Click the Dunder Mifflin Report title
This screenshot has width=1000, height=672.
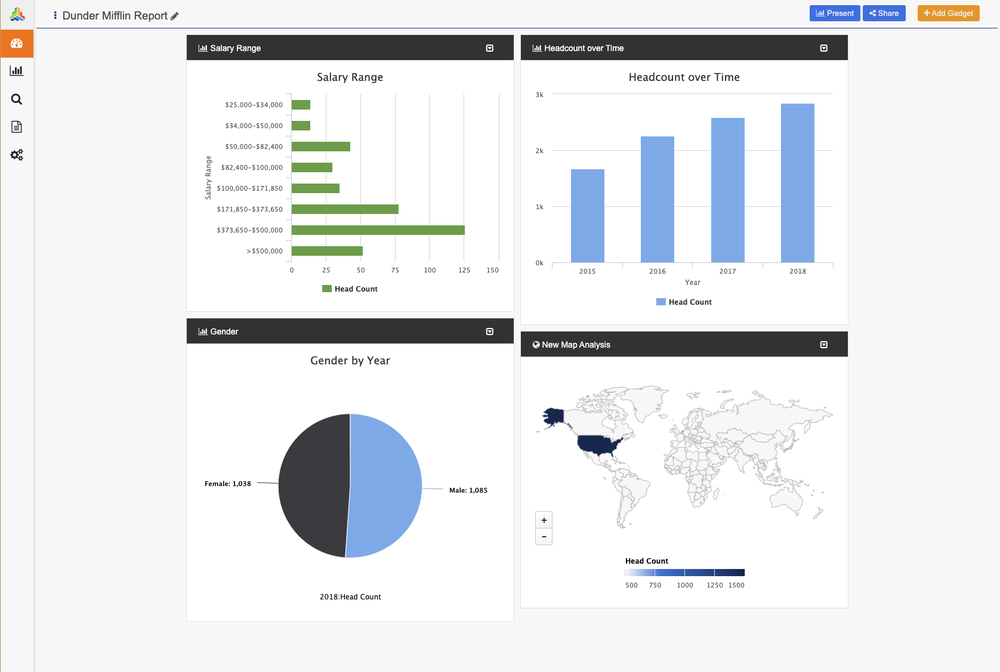coord(115,15)
